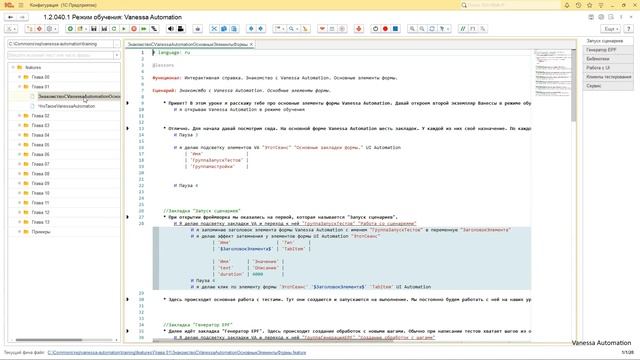The width and height of the screenshot is (640, 360).
Task: Expand the Глава 02 folder
Action: tap(19, 116)
